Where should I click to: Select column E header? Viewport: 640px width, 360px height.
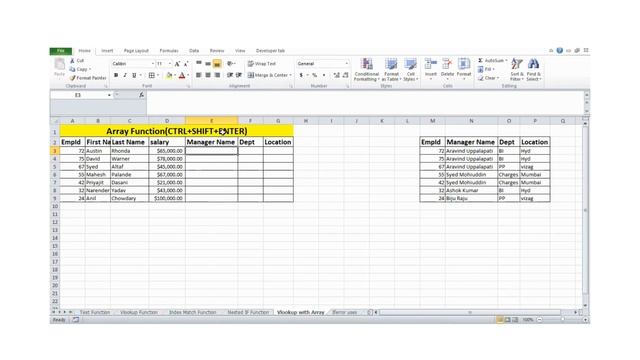click(x=211, y=121)
